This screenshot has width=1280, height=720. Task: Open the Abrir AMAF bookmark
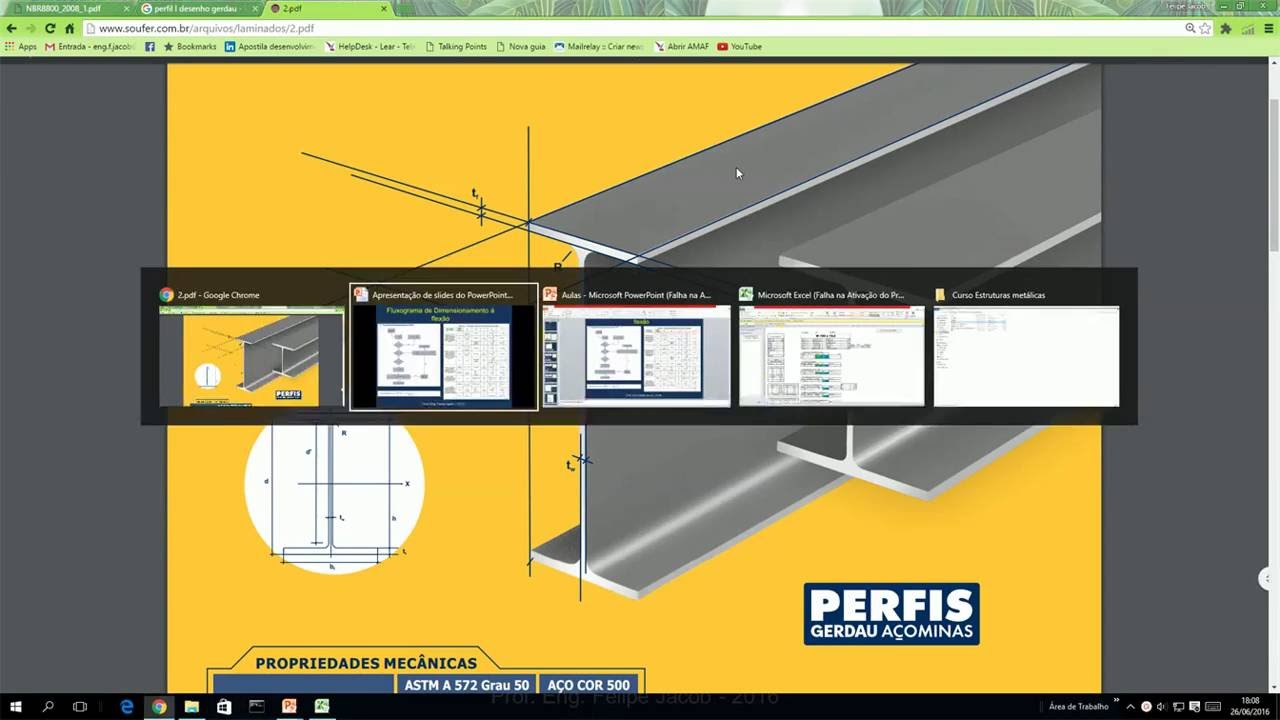(681, 46)
